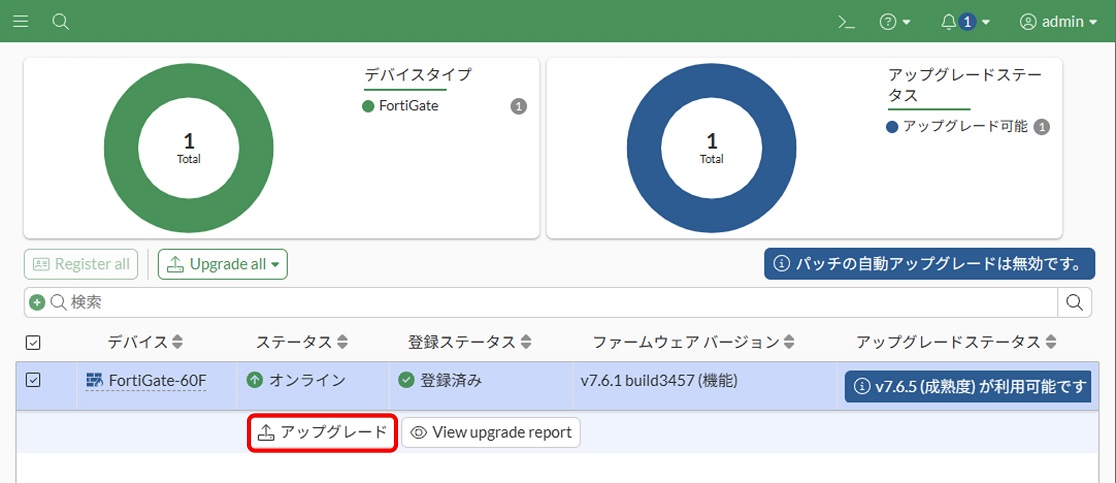1116x483 pixels.
Task: Click the FortiGate-60F device icon
Action: (95, 380)
